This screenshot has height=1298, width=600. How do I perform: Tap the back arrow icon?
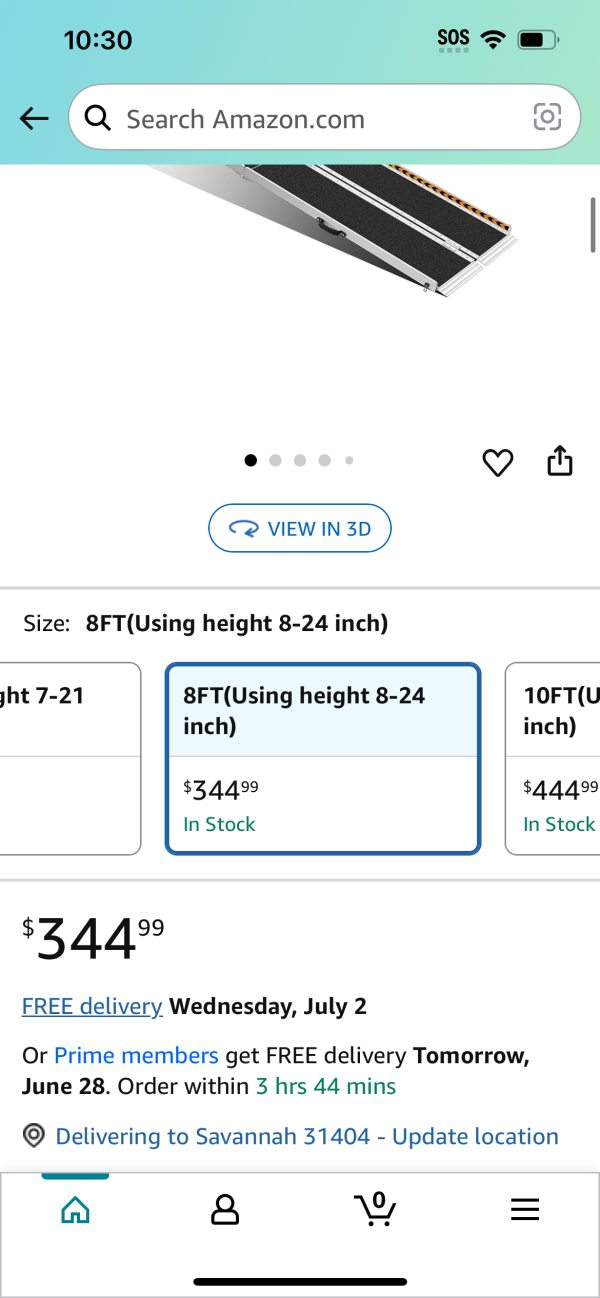click(x=34, y=119)
